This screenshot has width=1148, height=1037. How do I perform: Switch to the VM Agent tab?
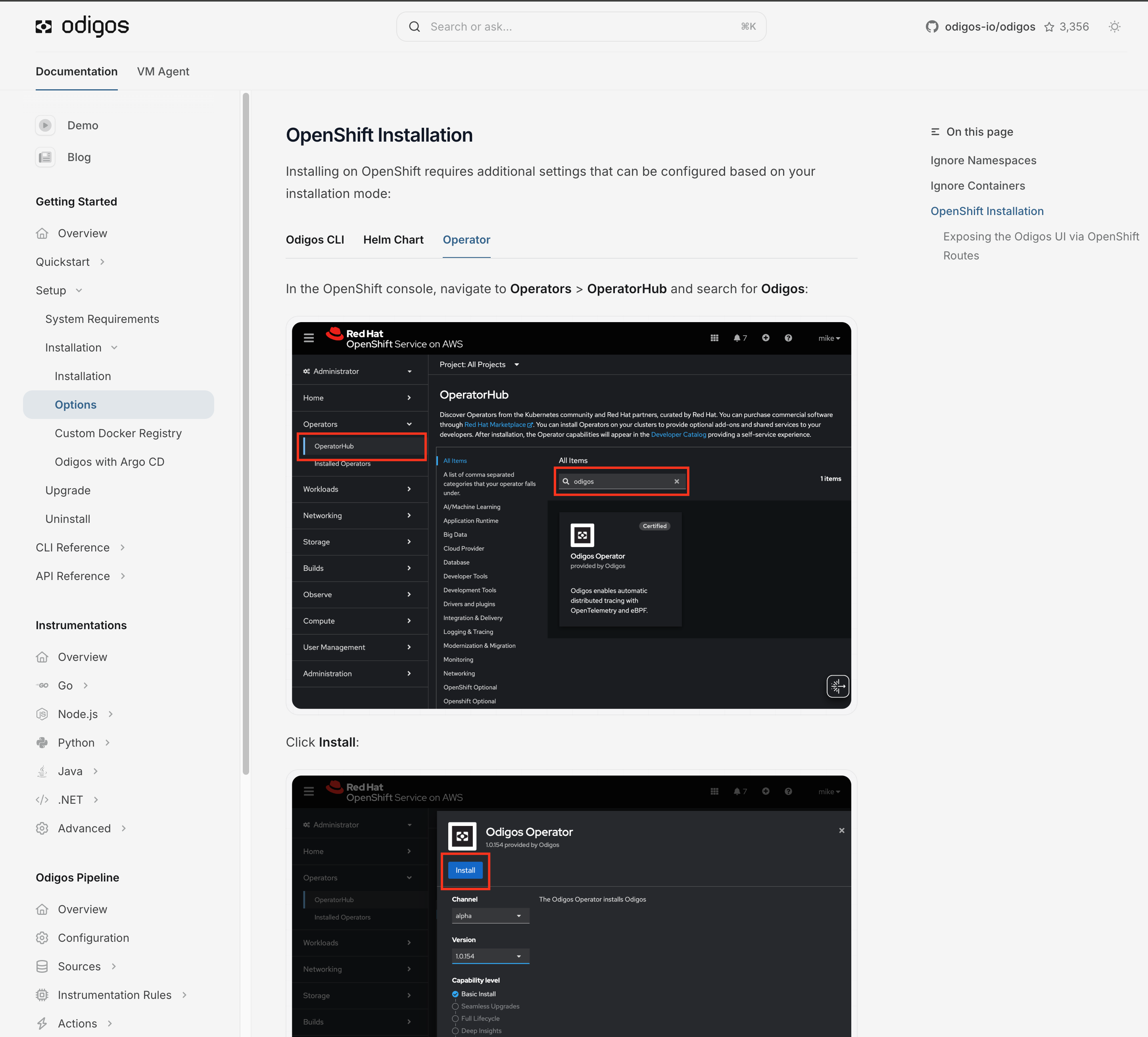point(163,71)
